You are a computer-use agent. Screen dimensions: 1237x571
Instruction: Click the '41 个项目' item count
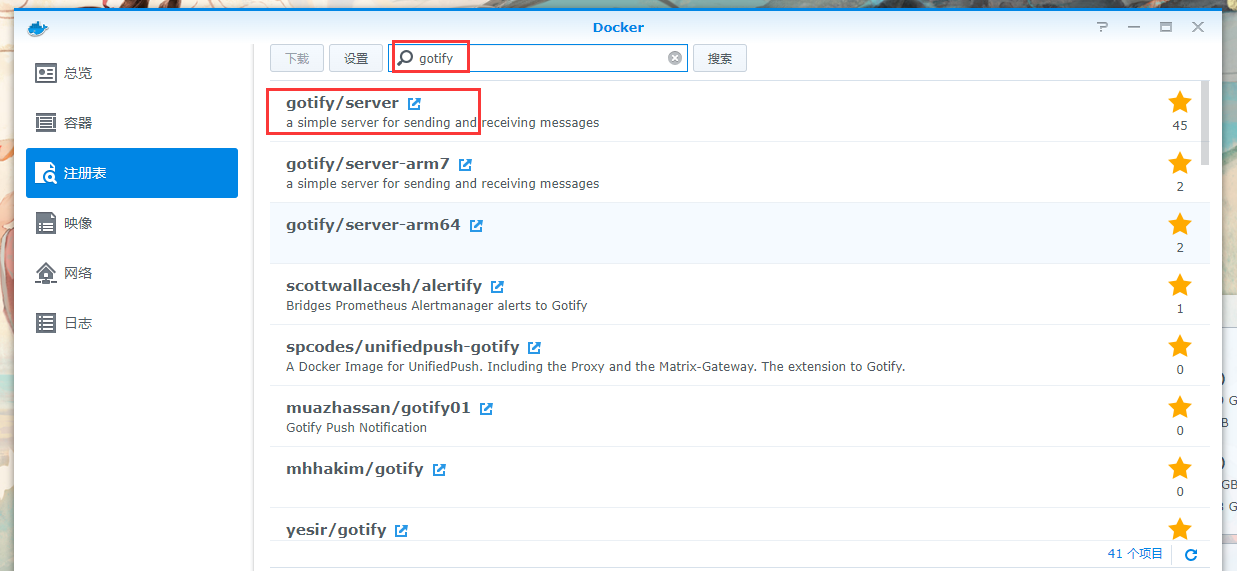pyautogui.click(x=1135, y=554)
